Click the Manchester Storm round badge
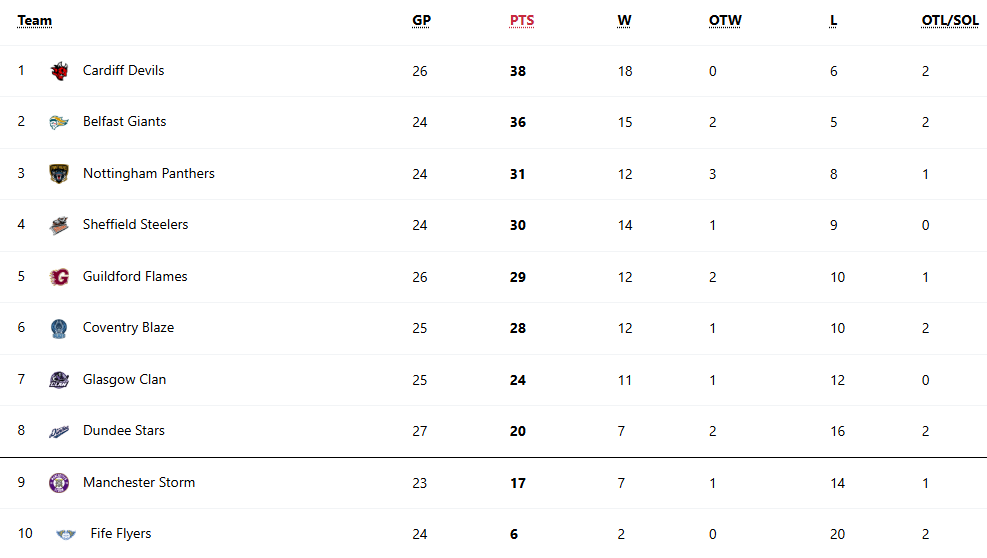Viewport: 987px width, 558px height. click(x=59, y=483)
